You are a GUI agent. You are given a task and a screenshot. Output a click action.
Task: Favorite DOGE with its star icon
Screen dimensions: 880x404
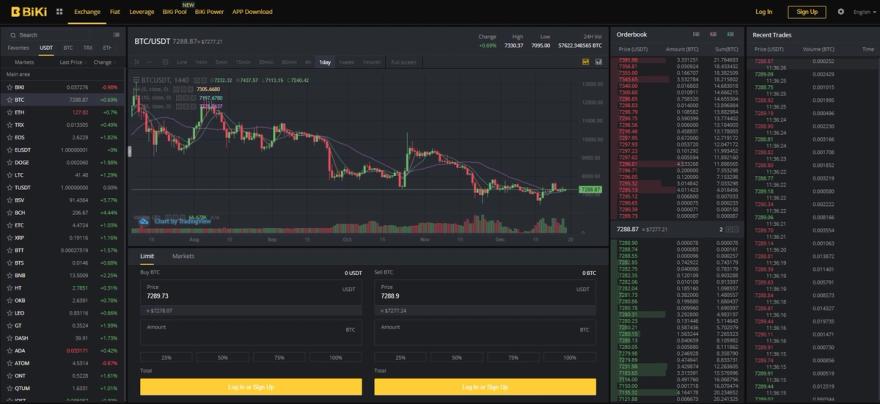pyautogui.click(x=10, y=163)
